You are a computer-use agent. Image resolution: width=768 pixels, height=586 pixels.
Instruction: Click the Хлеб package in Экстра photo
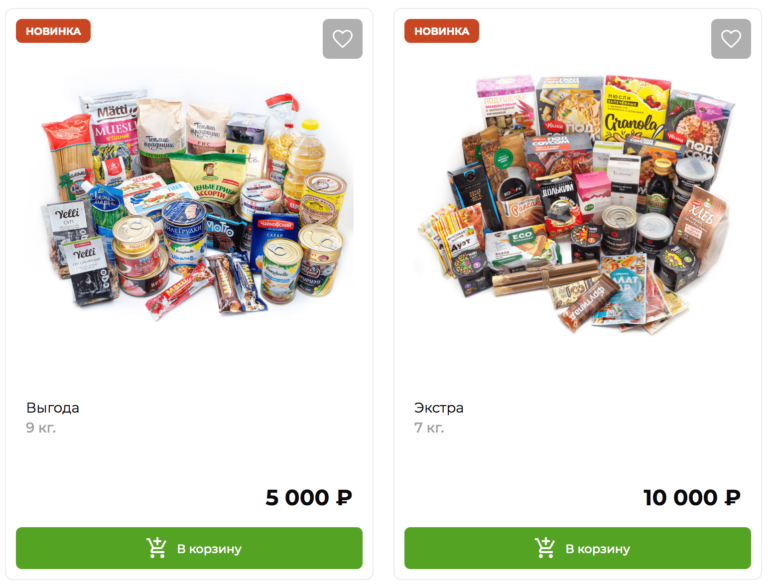coord(700,218)
